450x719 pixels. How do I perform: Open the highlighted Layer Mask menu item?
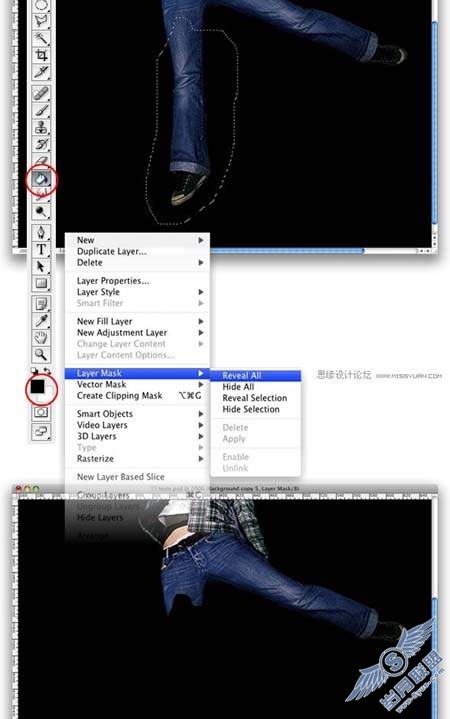click(137, 373)
